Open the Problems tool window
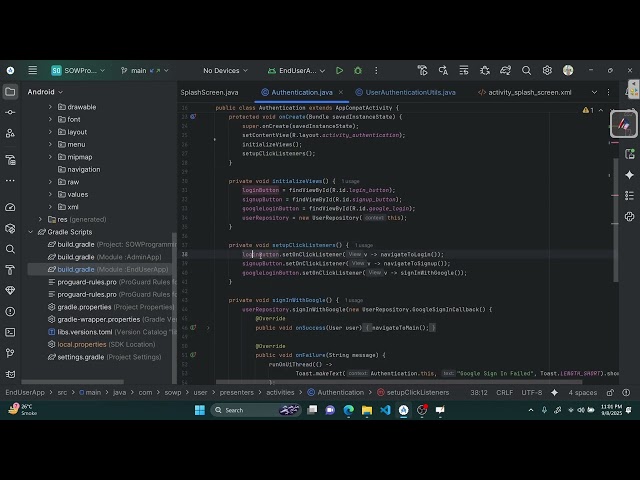 10,311
